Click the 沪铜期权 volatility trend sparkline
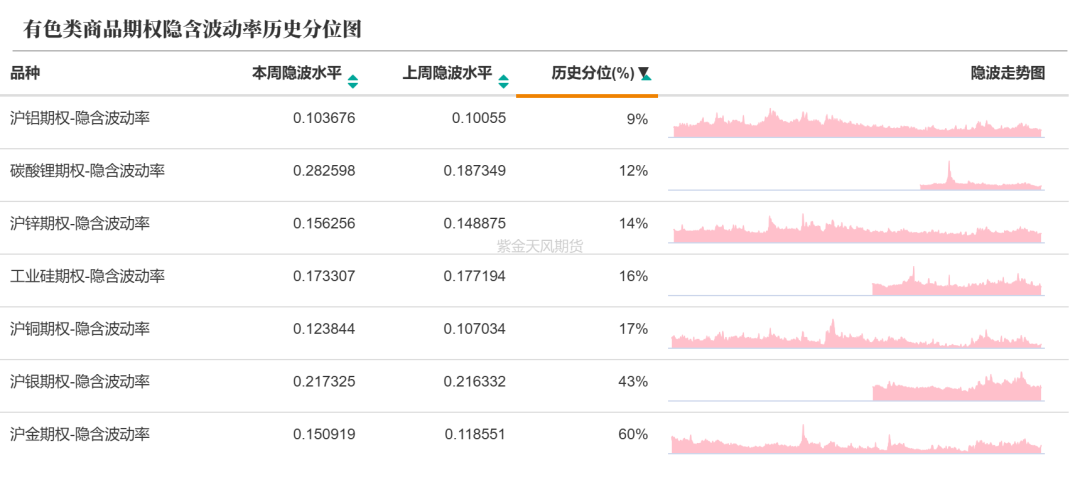Viewport: 1080px width, 502px height. click(x=857, y=337)
